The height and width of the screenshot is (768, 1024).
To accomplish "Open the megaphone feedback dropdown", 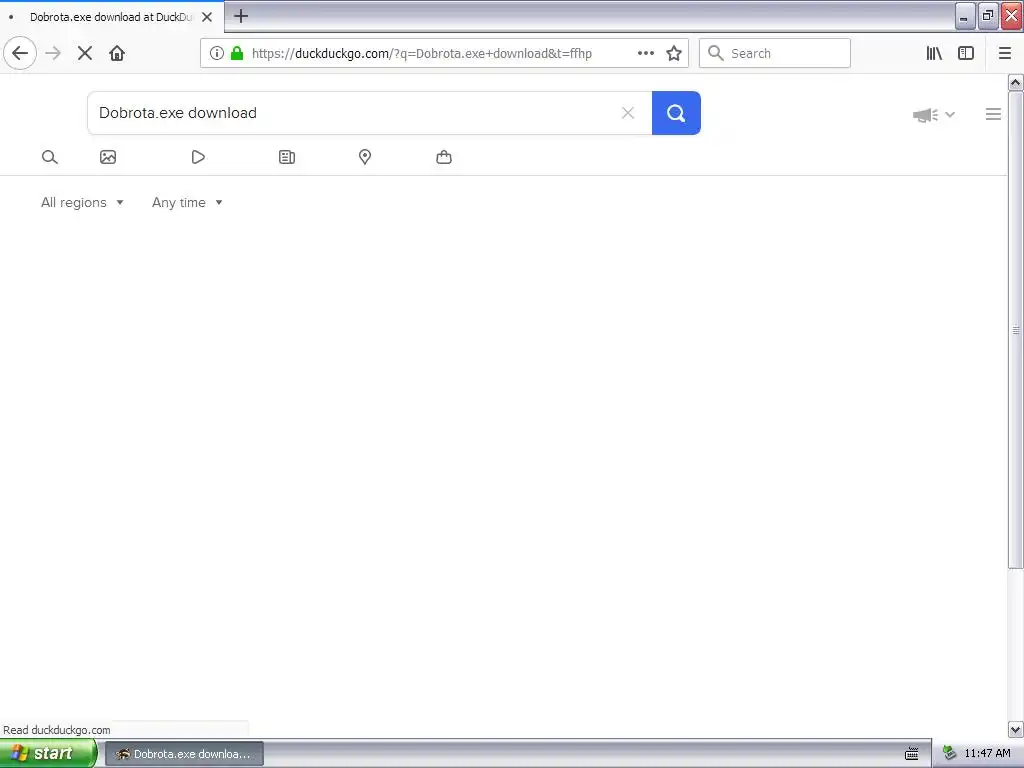I will 934,115.
